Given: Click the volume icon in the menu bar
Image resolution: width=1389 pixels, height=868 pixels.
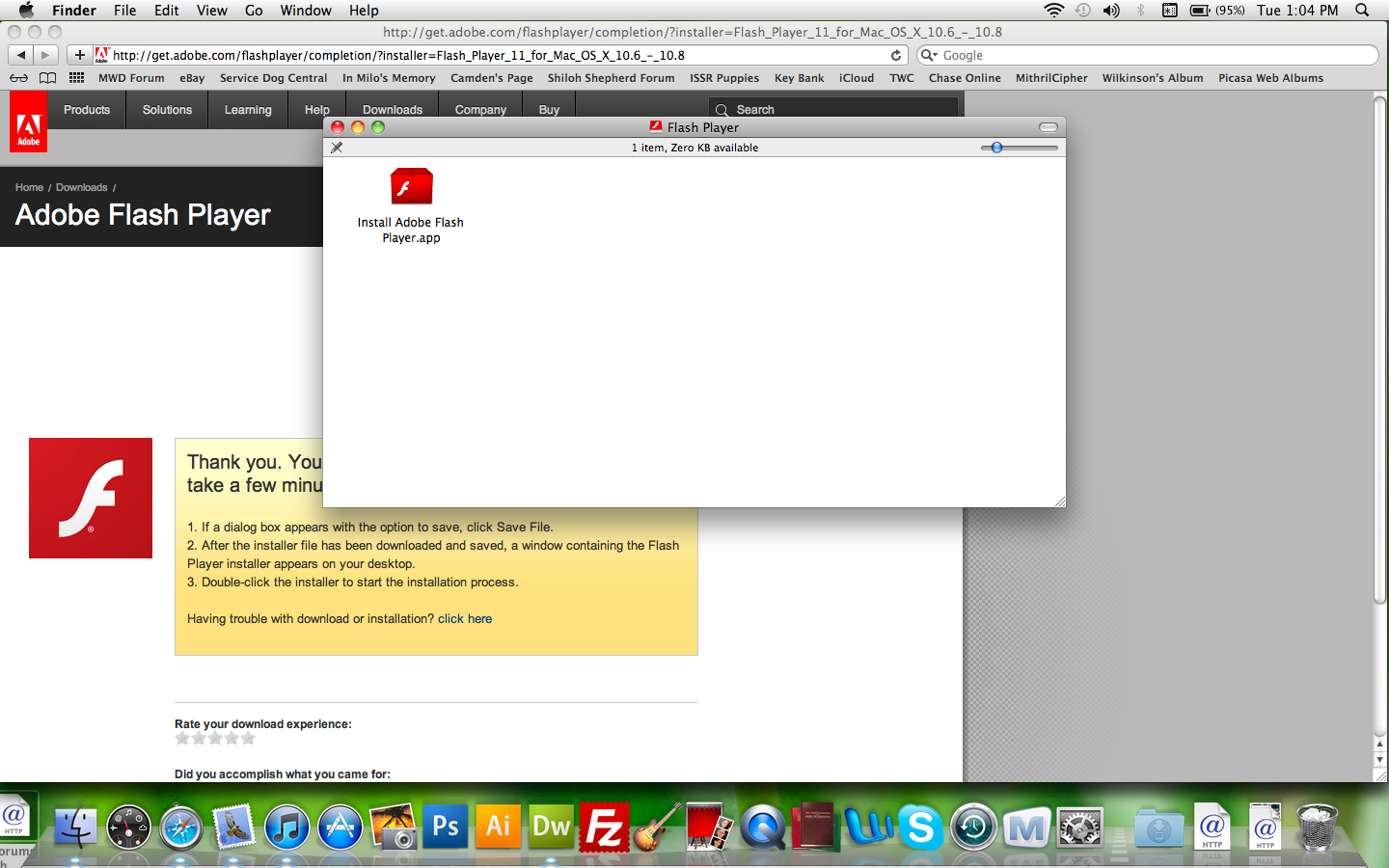Looking at the screenshot, I should (x=1111, y=10).
